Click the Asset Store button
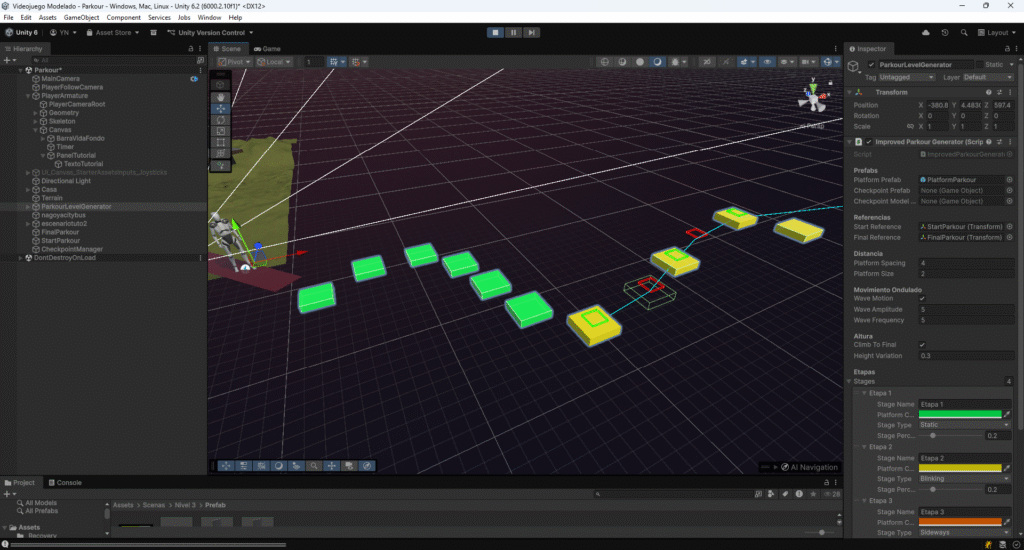The image size is (1024, 550). coord(111,32)
